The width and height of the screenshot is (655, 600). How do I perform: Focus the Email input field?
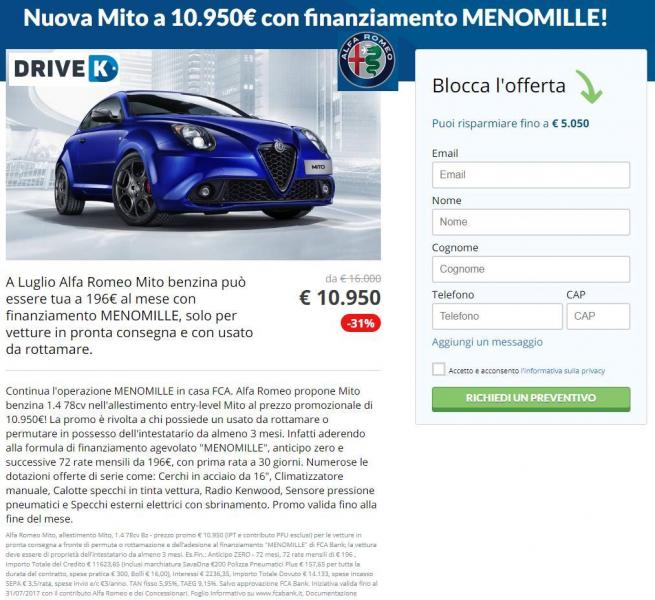(x=531, y=175)
